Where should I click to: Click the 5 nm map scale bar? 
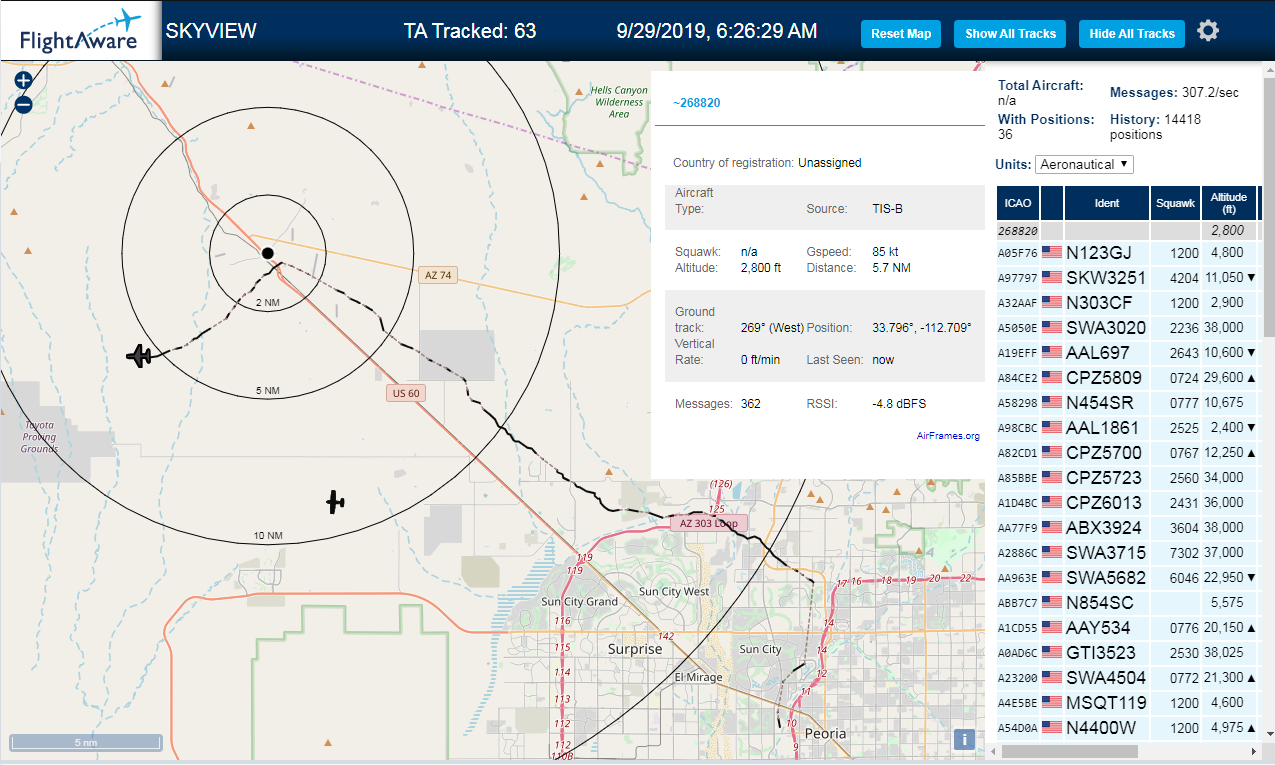tap(86, 743)
